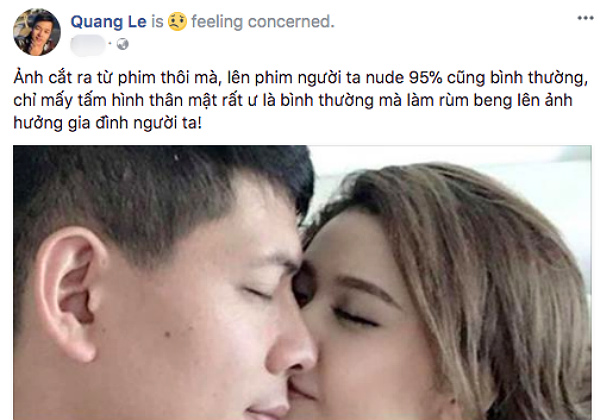Click the post line "hưởng gia đình người ta!"
Image resolution: width=600 pixels, height=420 pixels.
tap(108, 124)
